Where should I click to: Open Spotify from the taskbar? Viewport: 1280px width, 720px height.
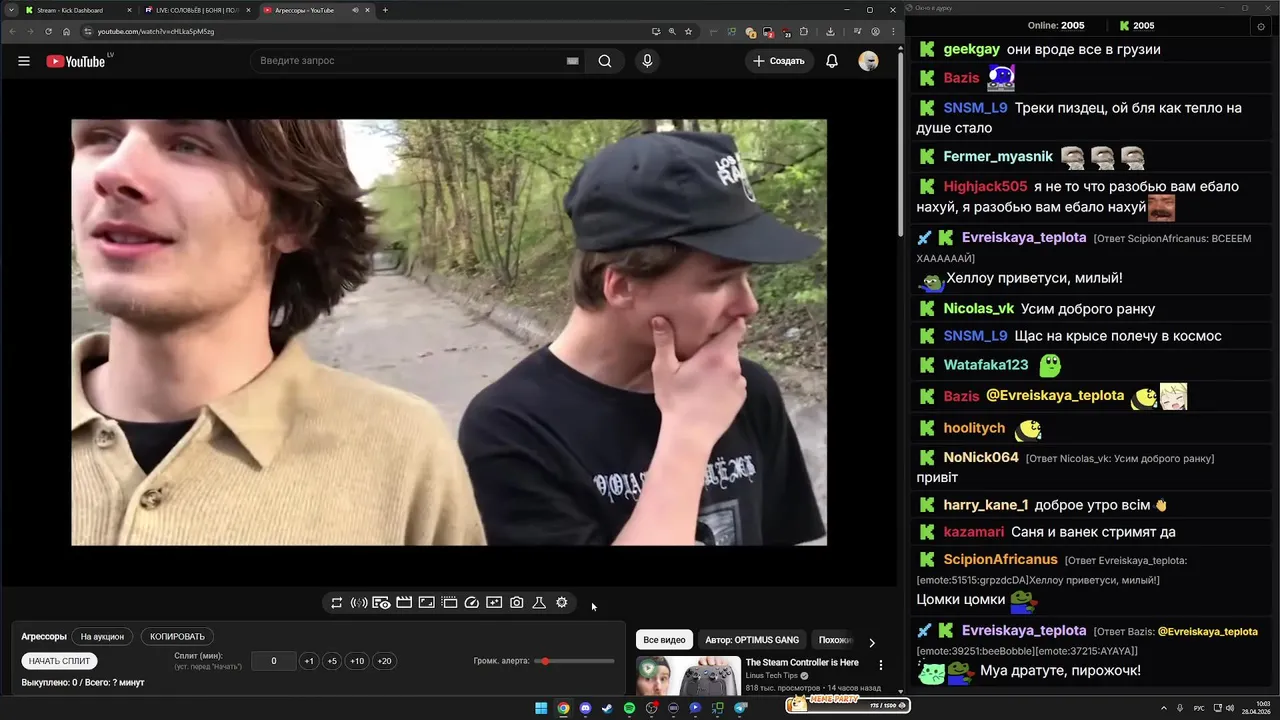pos(629,708)
